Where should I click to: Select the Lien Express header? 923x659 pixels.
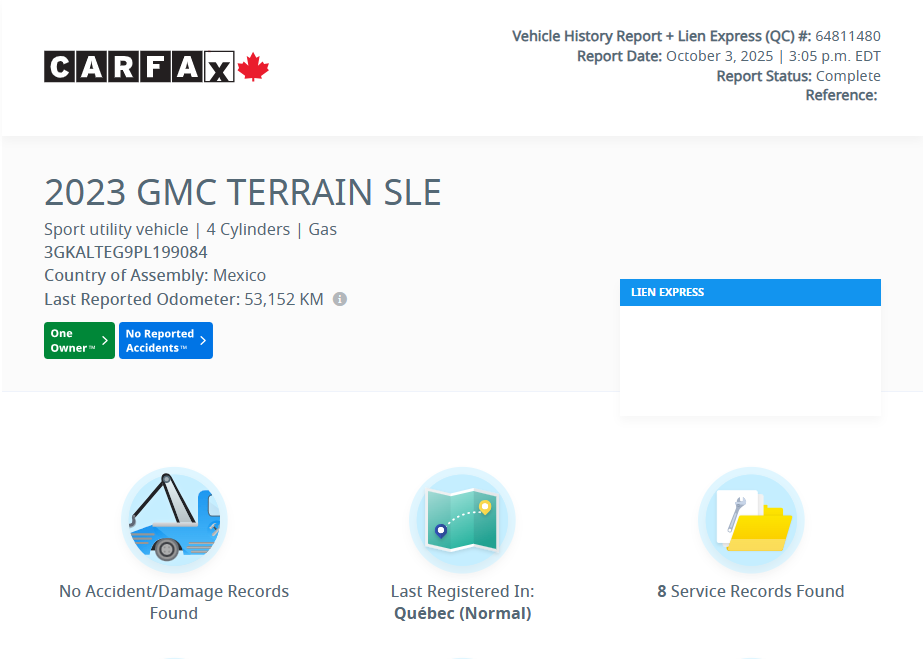tap(750, 292)
